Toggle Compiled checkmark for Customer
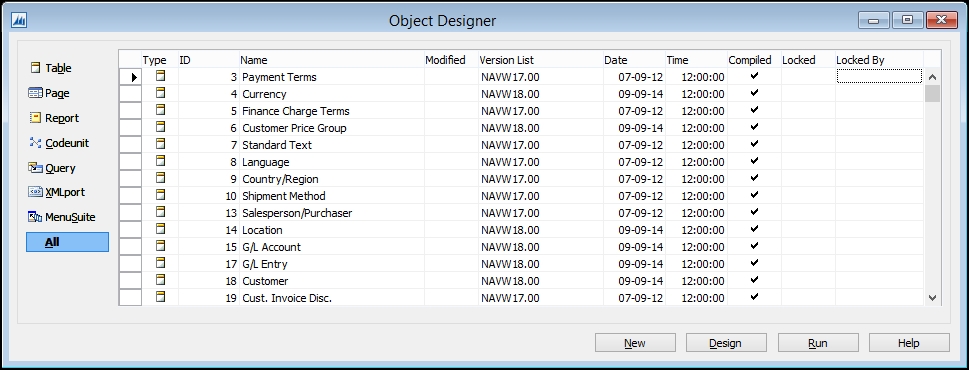This screenshot has width=969, height=370. [x=754, y=280]
